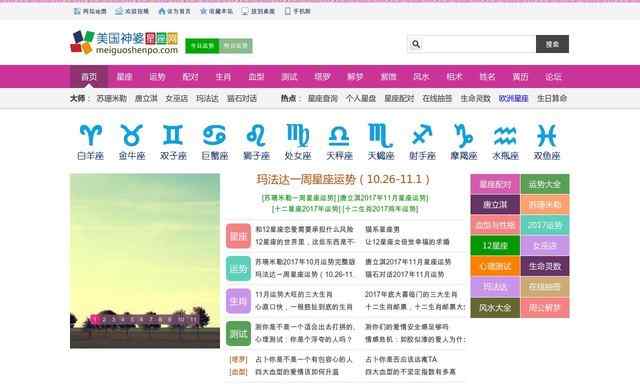
Task: Click the purple 生肖 category badge
Action: coord(238,301)
